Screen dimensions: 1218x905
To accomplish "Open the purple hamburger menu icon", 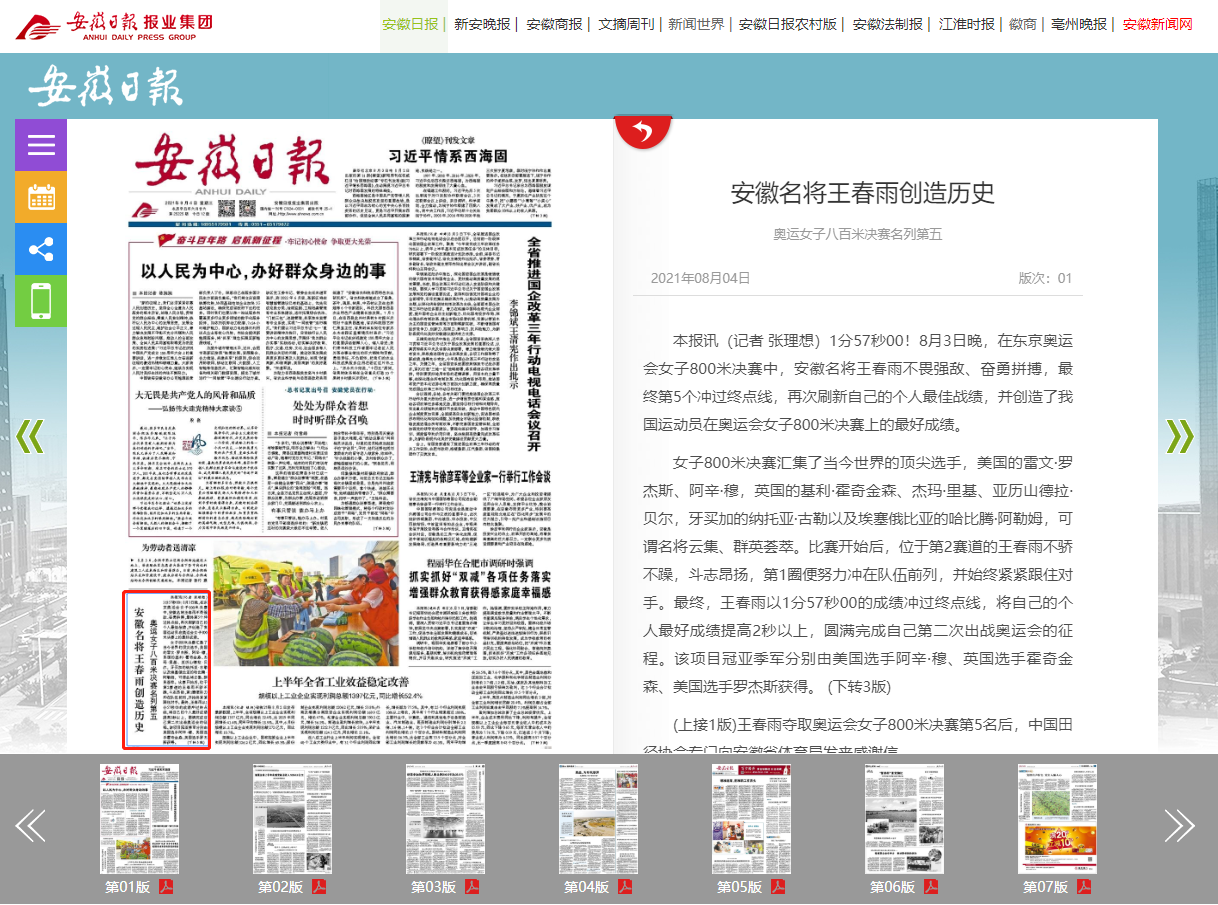I will [41, 145].
